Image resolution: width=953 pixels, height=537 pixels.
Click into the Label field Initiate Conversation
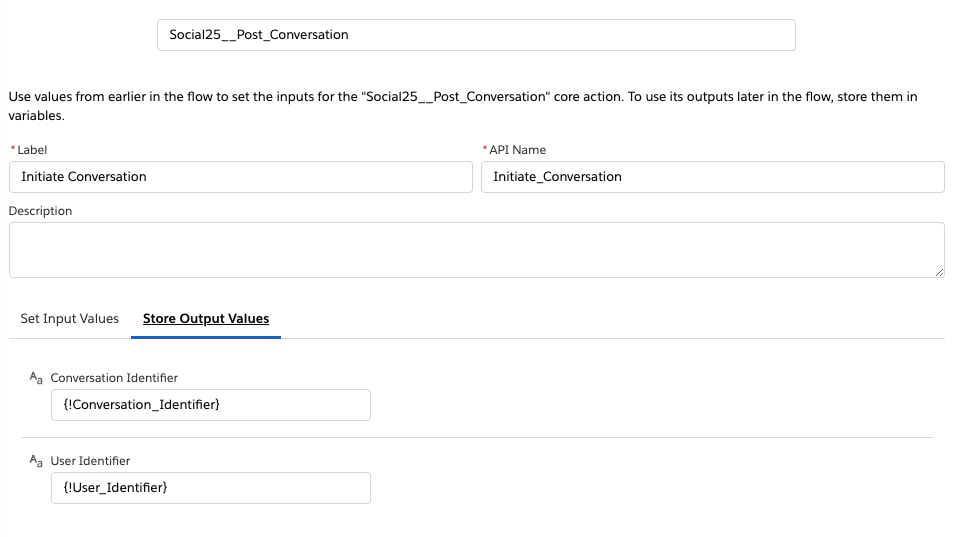[x=240, y=177]
